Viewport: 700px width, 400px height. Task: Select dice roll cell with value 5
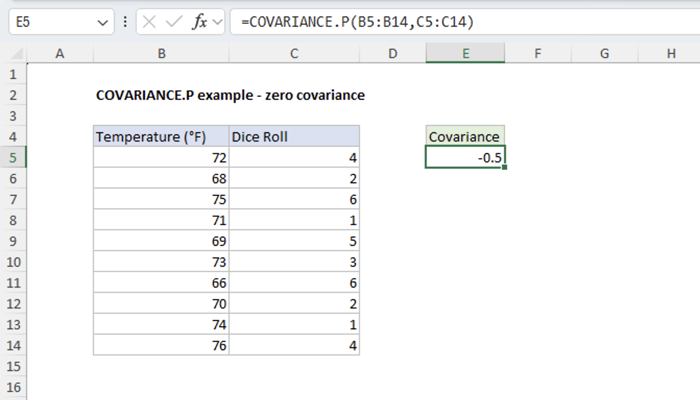click(x=294, y=241)
